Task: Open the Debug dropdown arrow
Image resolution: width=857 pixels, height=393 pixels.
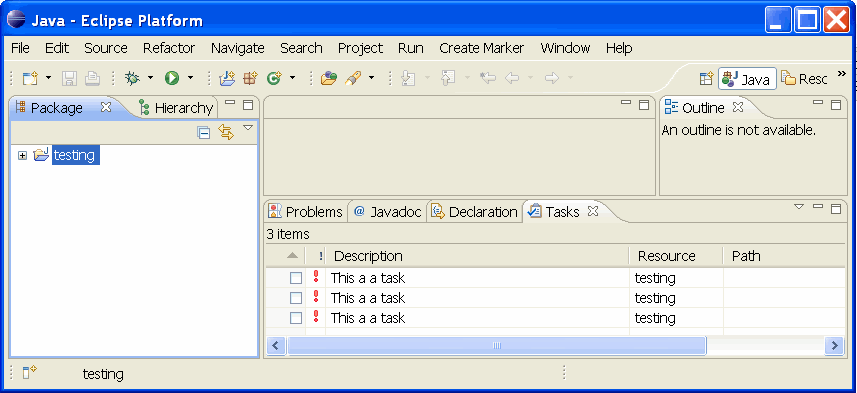Action: (x=150, y=78)
